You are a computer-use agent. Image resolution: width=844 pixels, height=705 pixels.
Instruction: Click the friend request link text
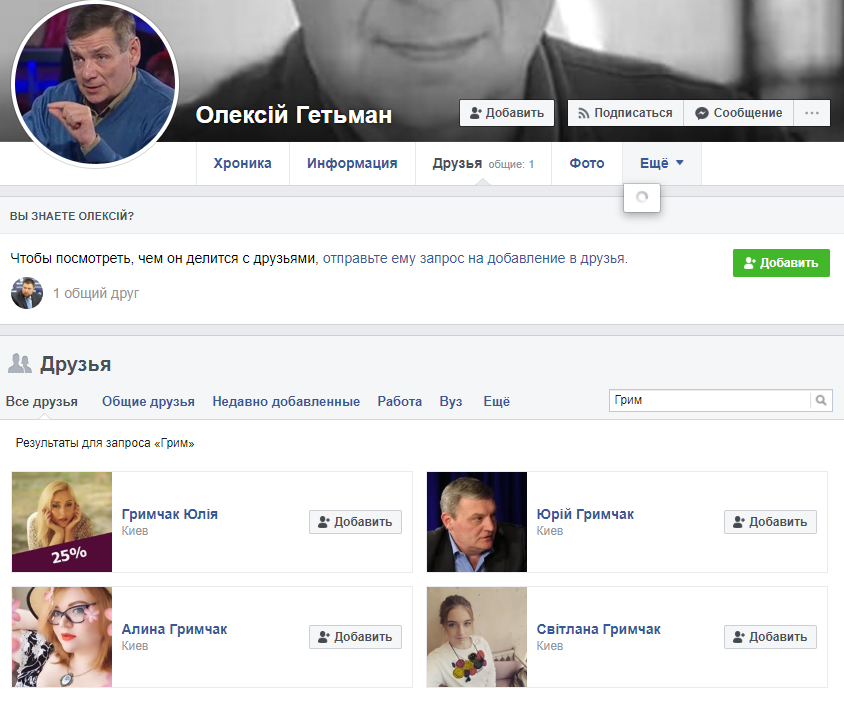pyautogui.click(x=474, y=258)
